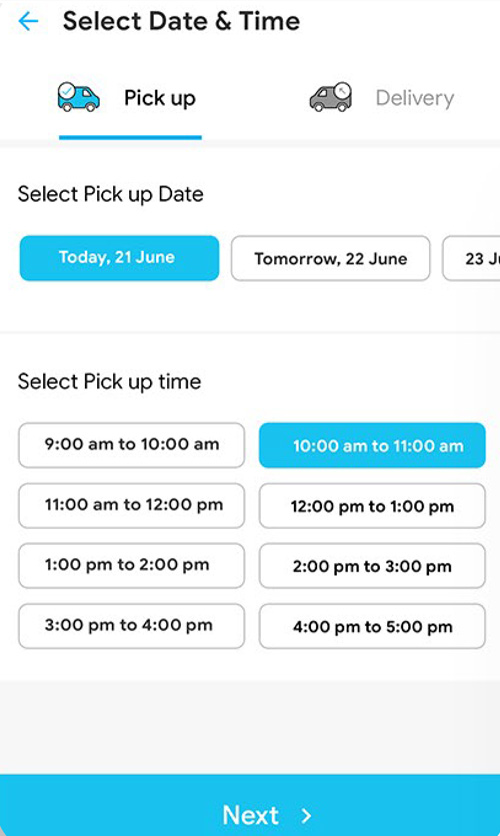The height and width of the screenshot is (836, 500).
Task: Choose the 11:00 am to 12:00 pm slot
Action: coord(132,505)
